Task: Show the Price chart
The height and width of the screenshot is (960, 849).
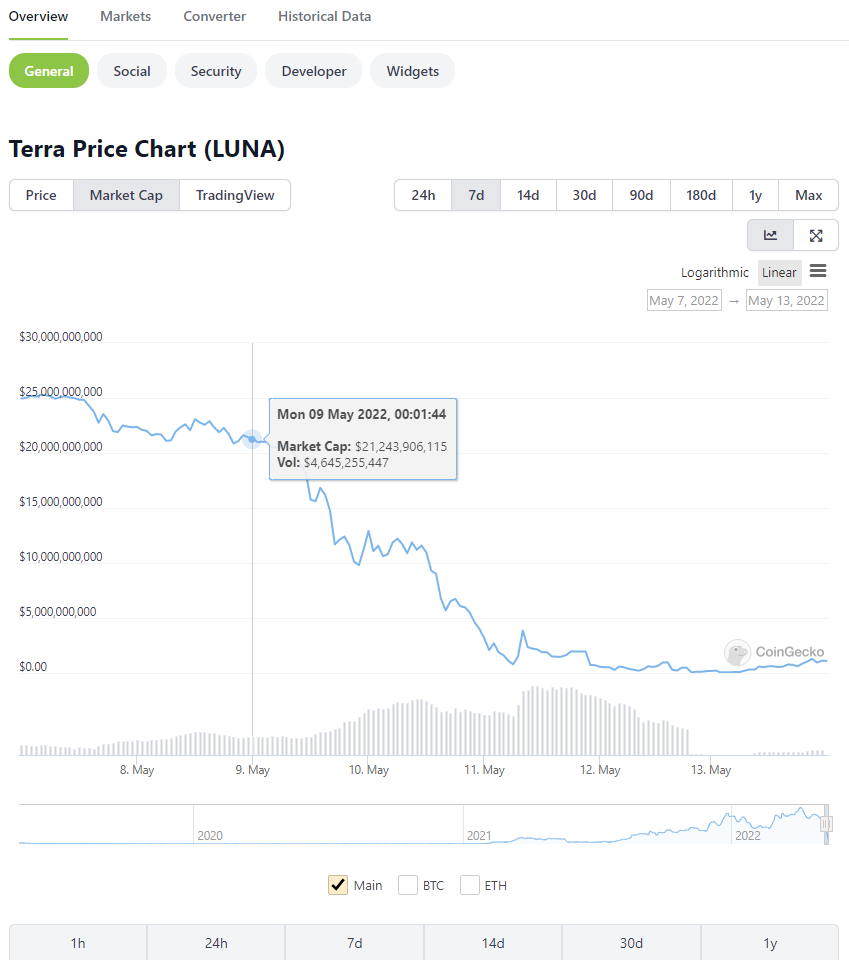Action: click(41, 195)
